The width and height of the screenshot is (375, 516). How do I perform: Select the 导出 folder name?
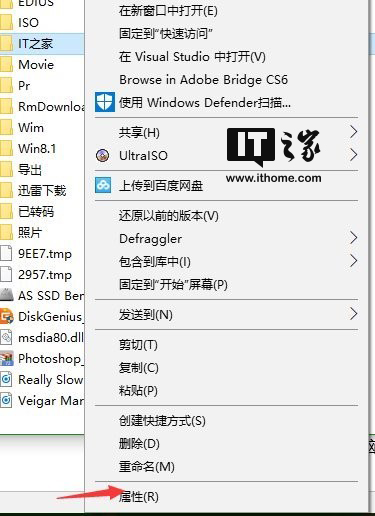click(x=30, y=170)
